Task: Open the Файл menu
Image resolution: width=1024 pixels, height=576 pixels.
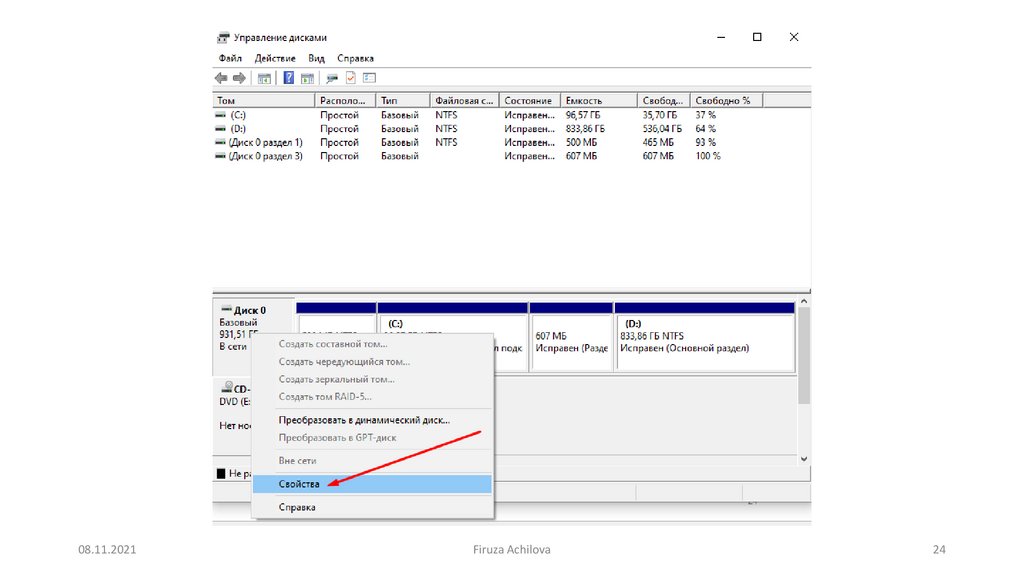Action: [x=230, y=59]
